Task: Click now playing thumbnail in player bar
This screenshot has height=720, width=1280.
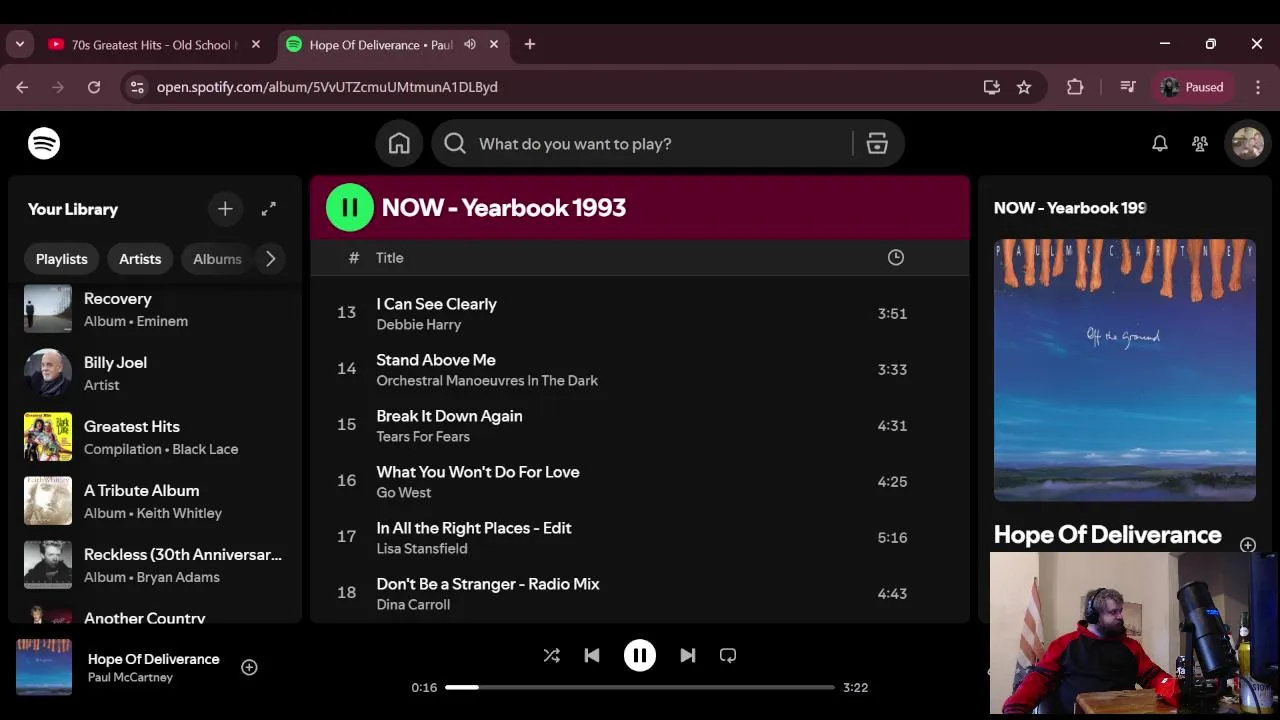Action: click(44, 667)
